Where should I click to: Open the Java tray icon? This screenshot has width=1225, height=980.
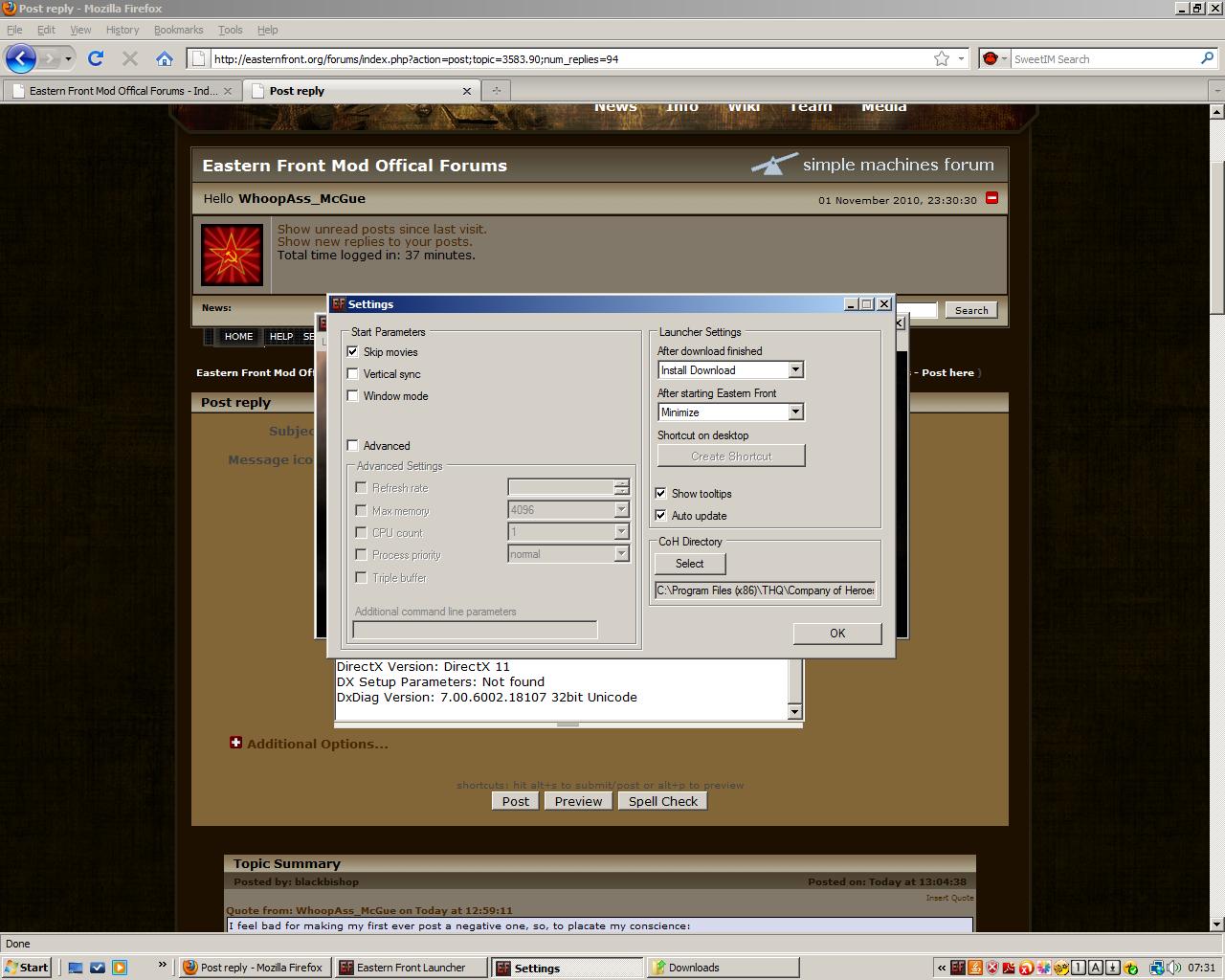pos(974,968)
